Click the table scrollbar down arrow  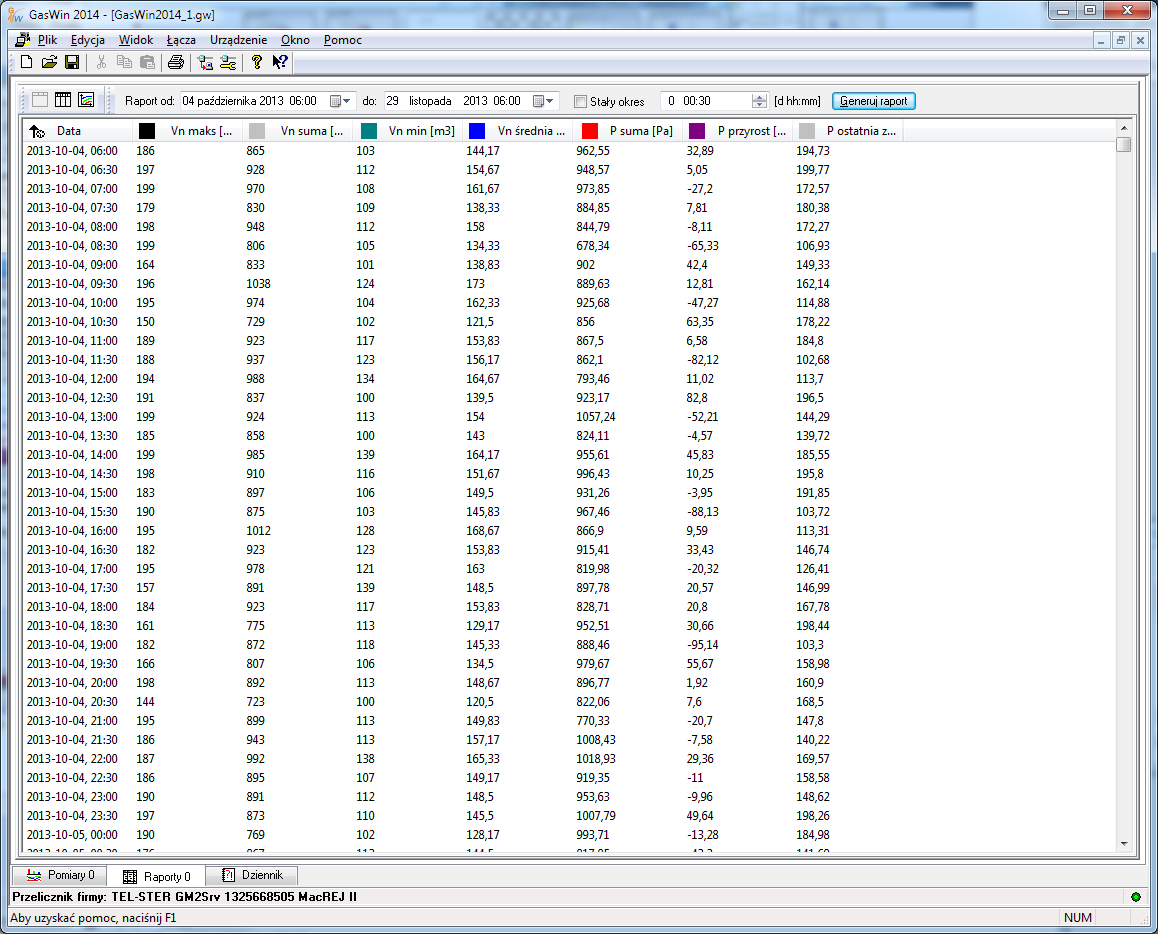tap(1124, 844)
